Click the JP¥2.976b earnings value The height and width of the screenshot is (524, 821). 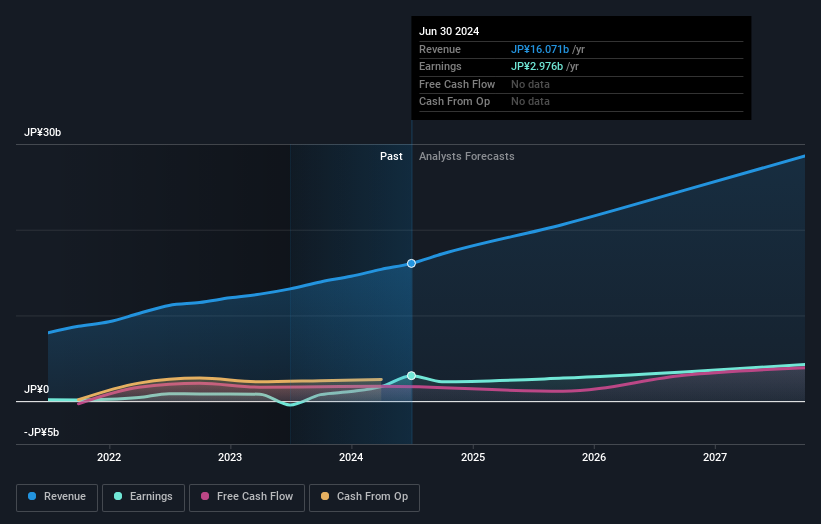tap(537, 66)
